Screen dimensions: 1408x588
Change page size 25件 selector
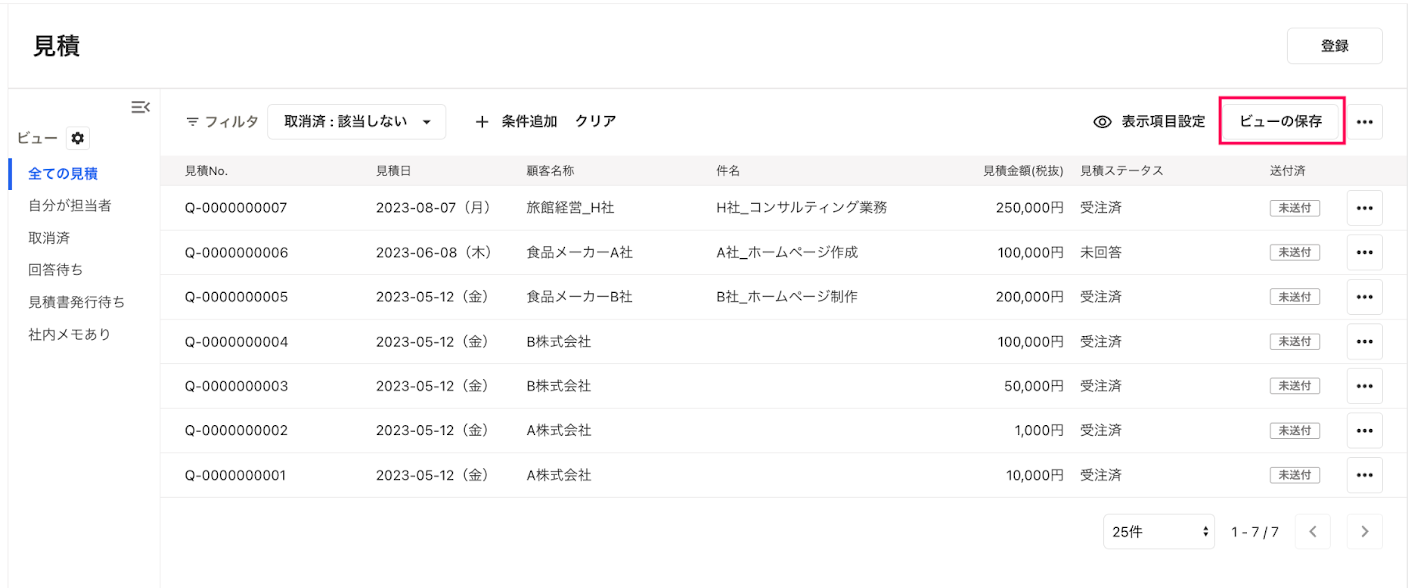point(1160,532)
